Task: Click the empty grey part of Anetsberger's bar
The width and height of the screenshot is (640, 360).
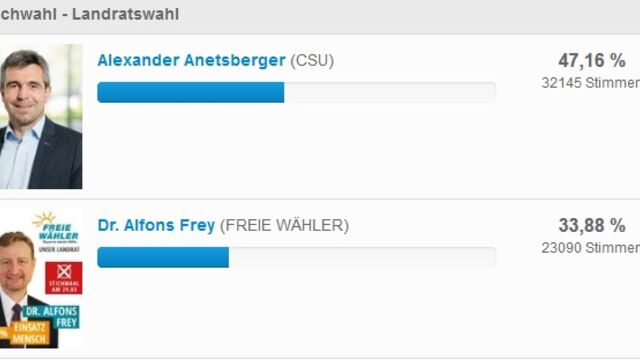Action: 390,92
